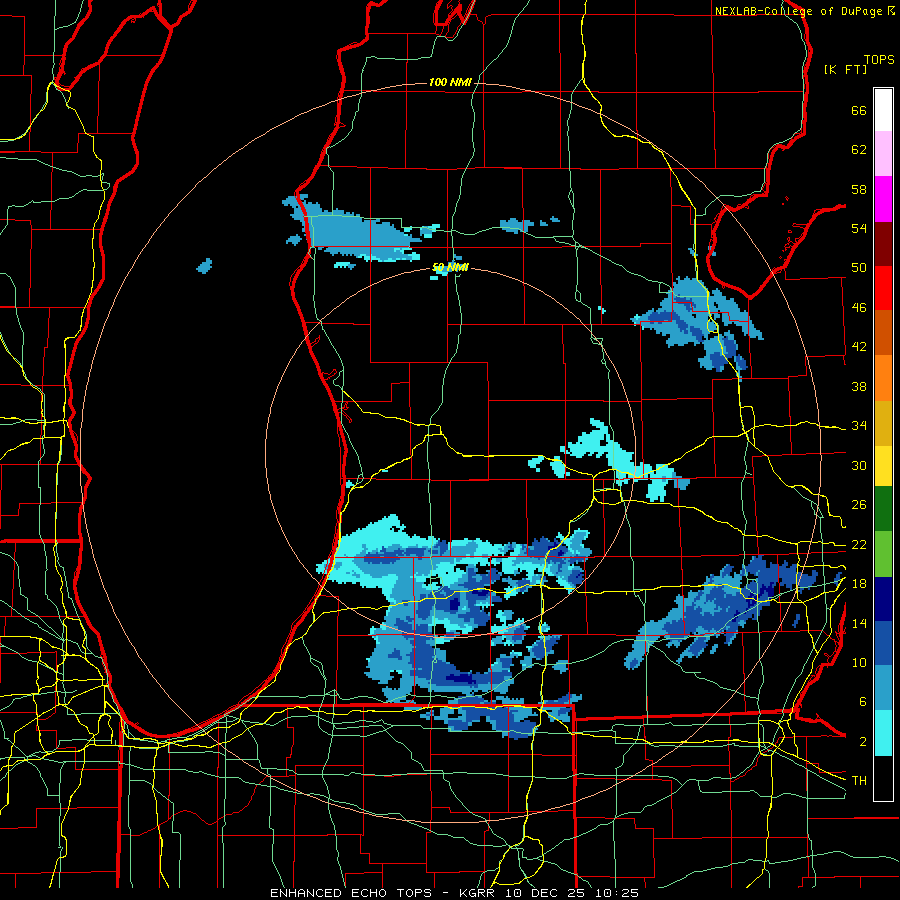Click the bright yellow legend swatch

(883, 466)
